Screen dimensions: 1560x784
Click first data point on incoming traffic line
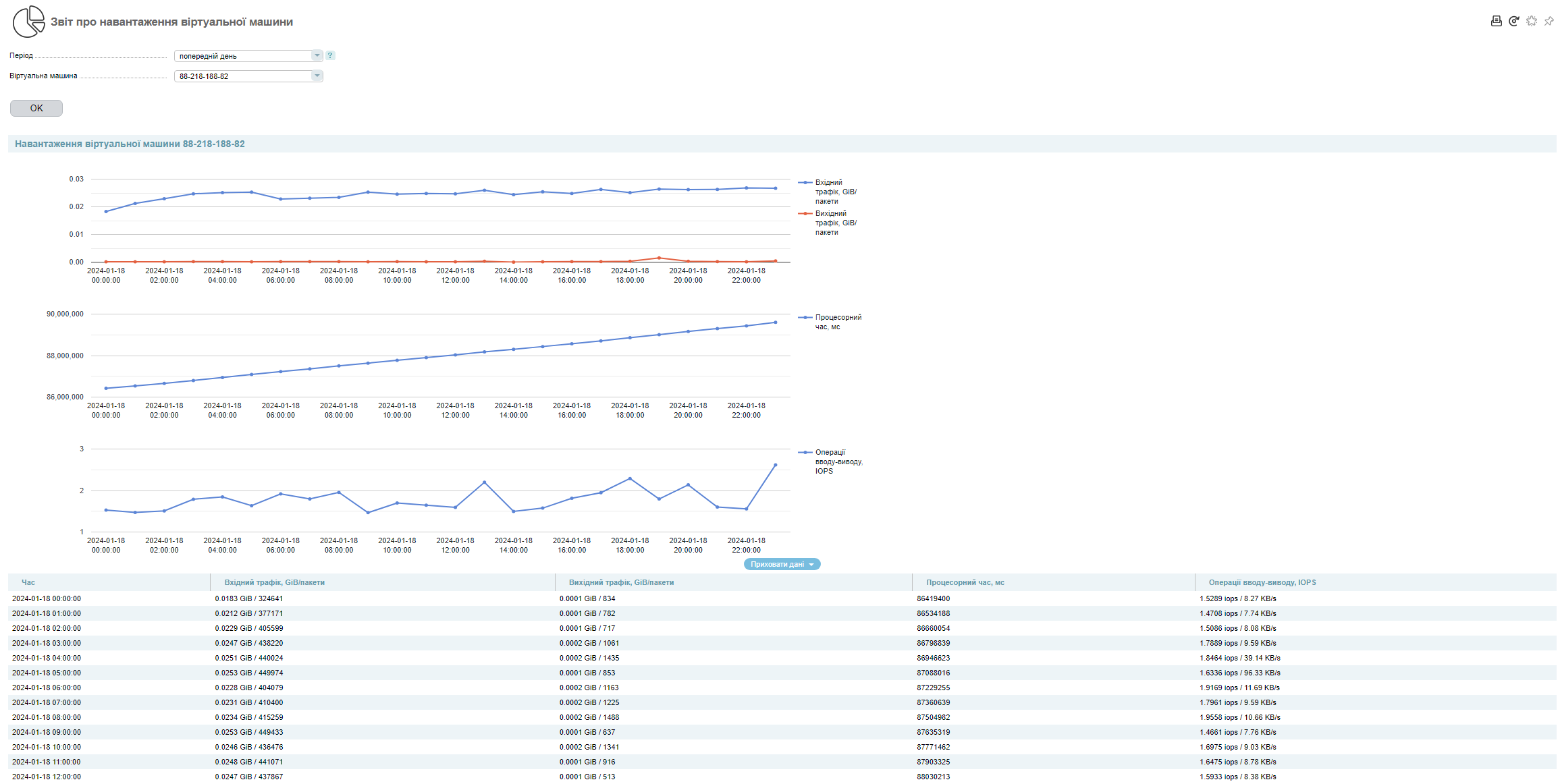click(x=106, y=211)
